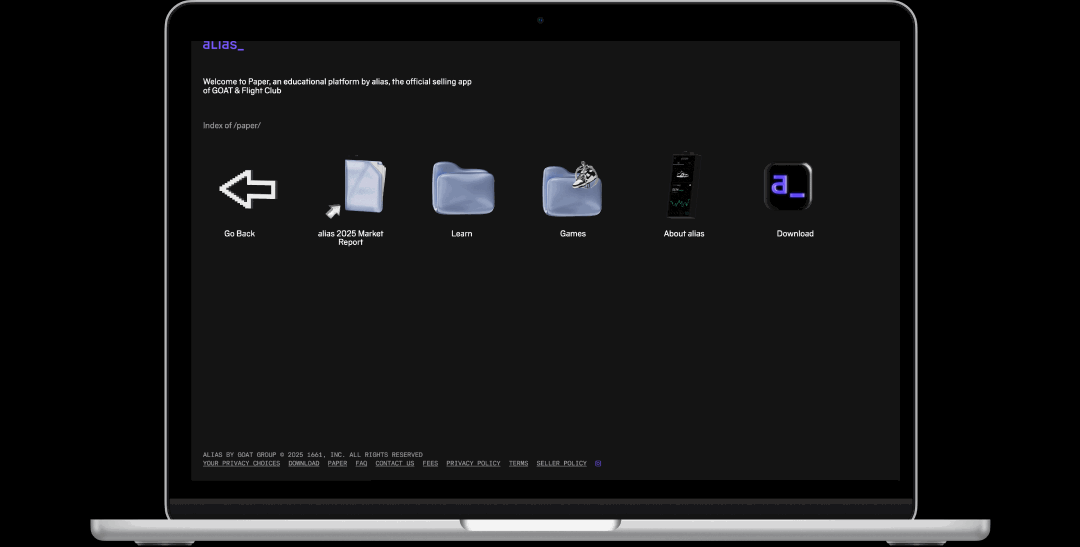The height and width of the screenshot is (547, 1080).
Task: Open 'Your Privacy Choices' footer link
Action: pyautogui.click(x=241, y=464)
